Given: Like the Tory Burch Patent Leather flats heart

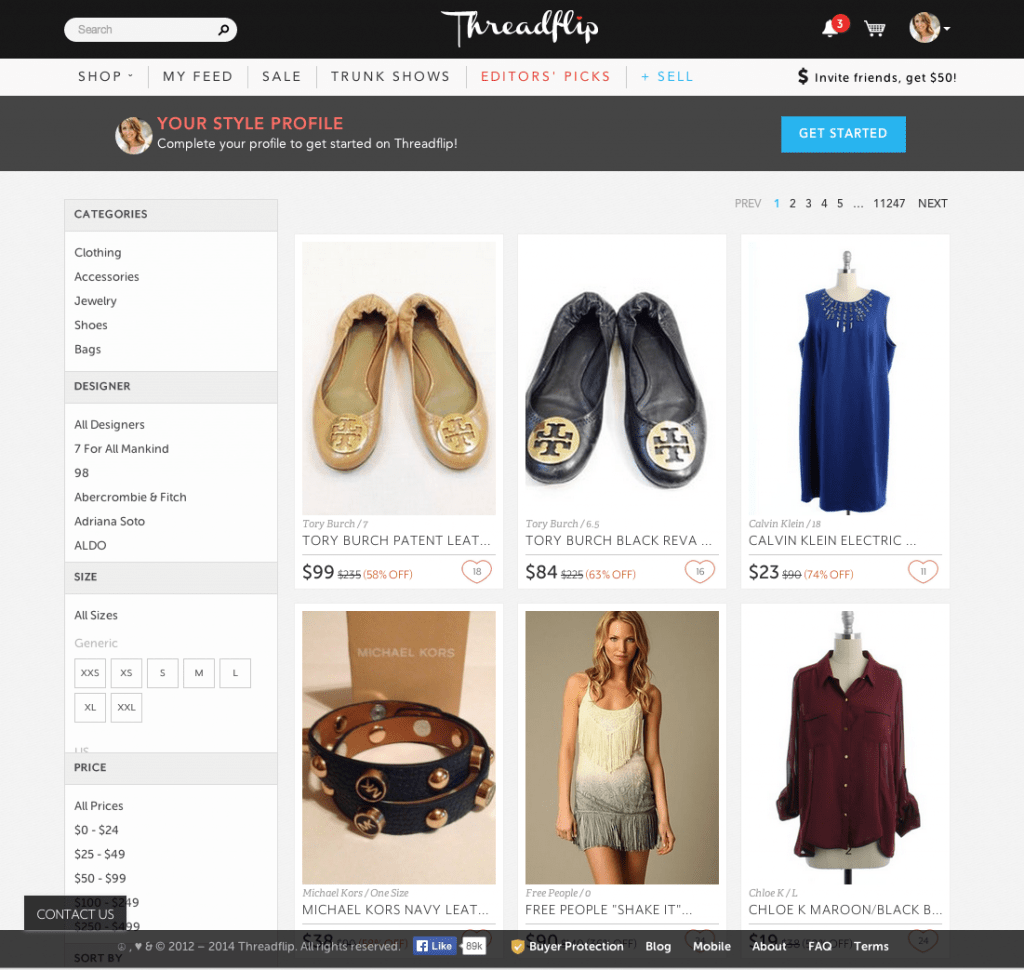Looking at the screenshot, I should pyautogui.click(x=477, y=572).
